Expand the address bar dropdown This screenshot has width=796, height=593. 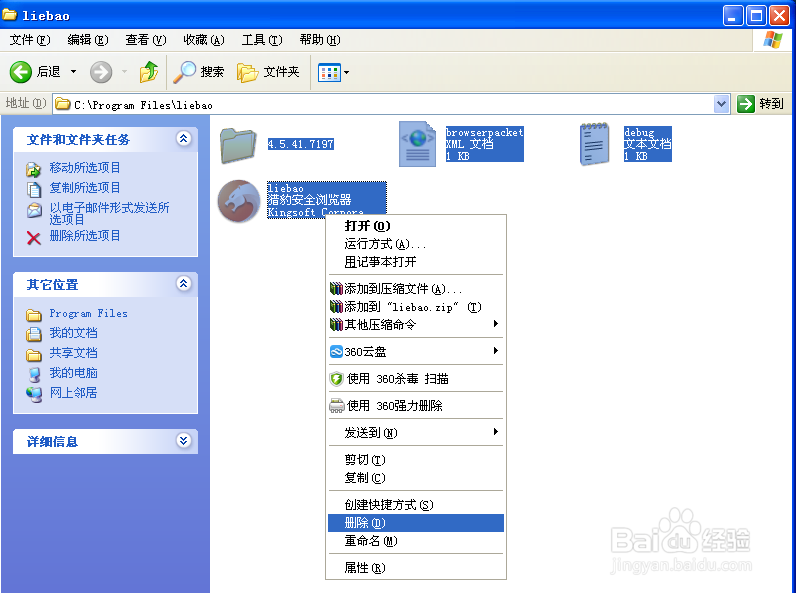721,104
